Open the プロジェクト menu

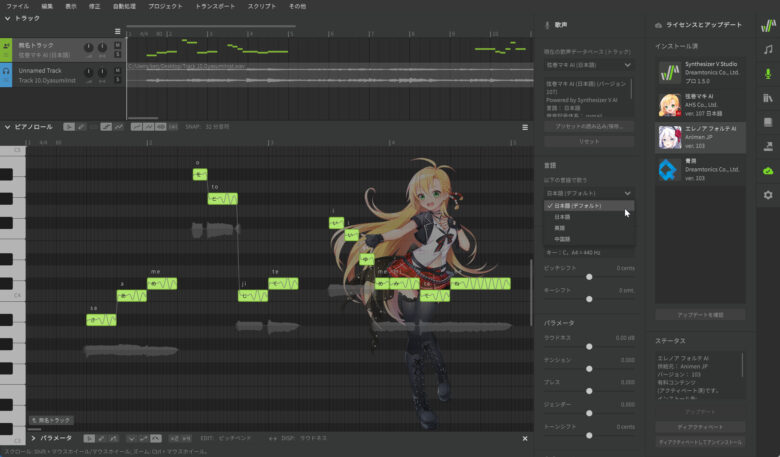click(165, 6)
